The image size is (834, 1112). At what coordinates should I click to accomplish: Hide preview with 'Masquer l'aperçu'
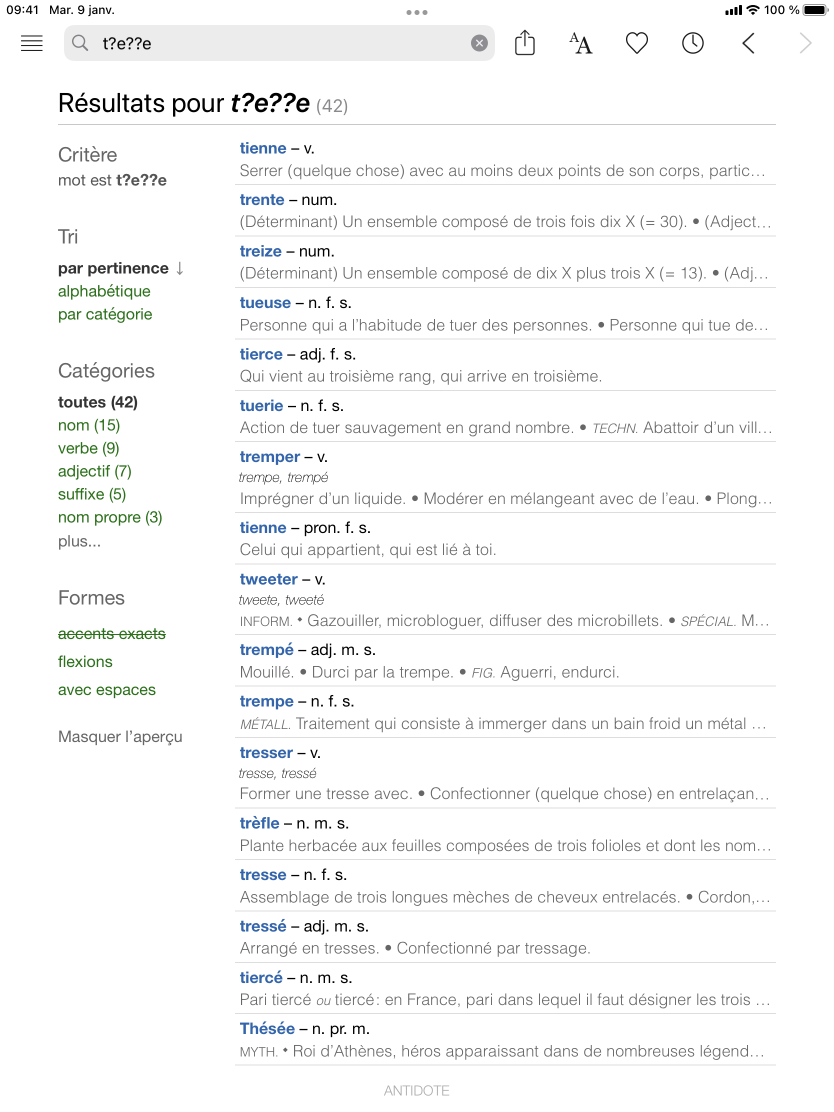point(120,737)
